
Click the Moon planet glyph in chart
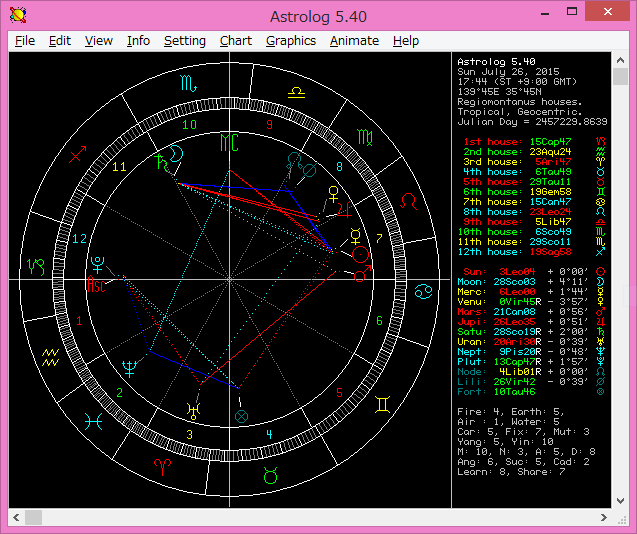click(176, 154)
